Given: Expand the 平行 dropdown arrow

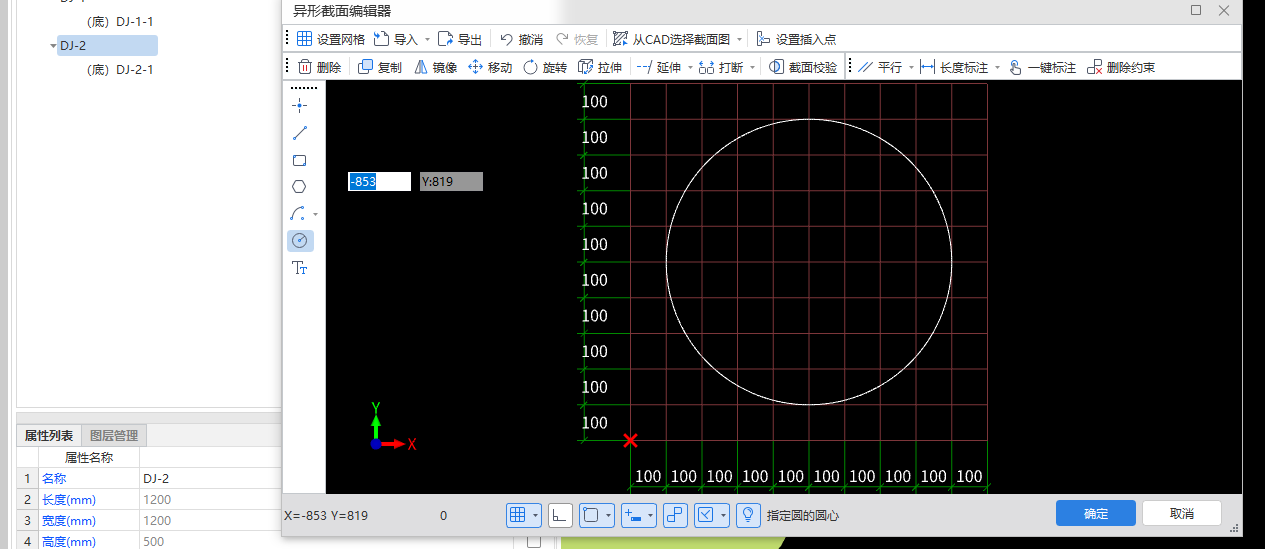Looking at the screenshot, I should pyautogui.click(x=912, y=68).
